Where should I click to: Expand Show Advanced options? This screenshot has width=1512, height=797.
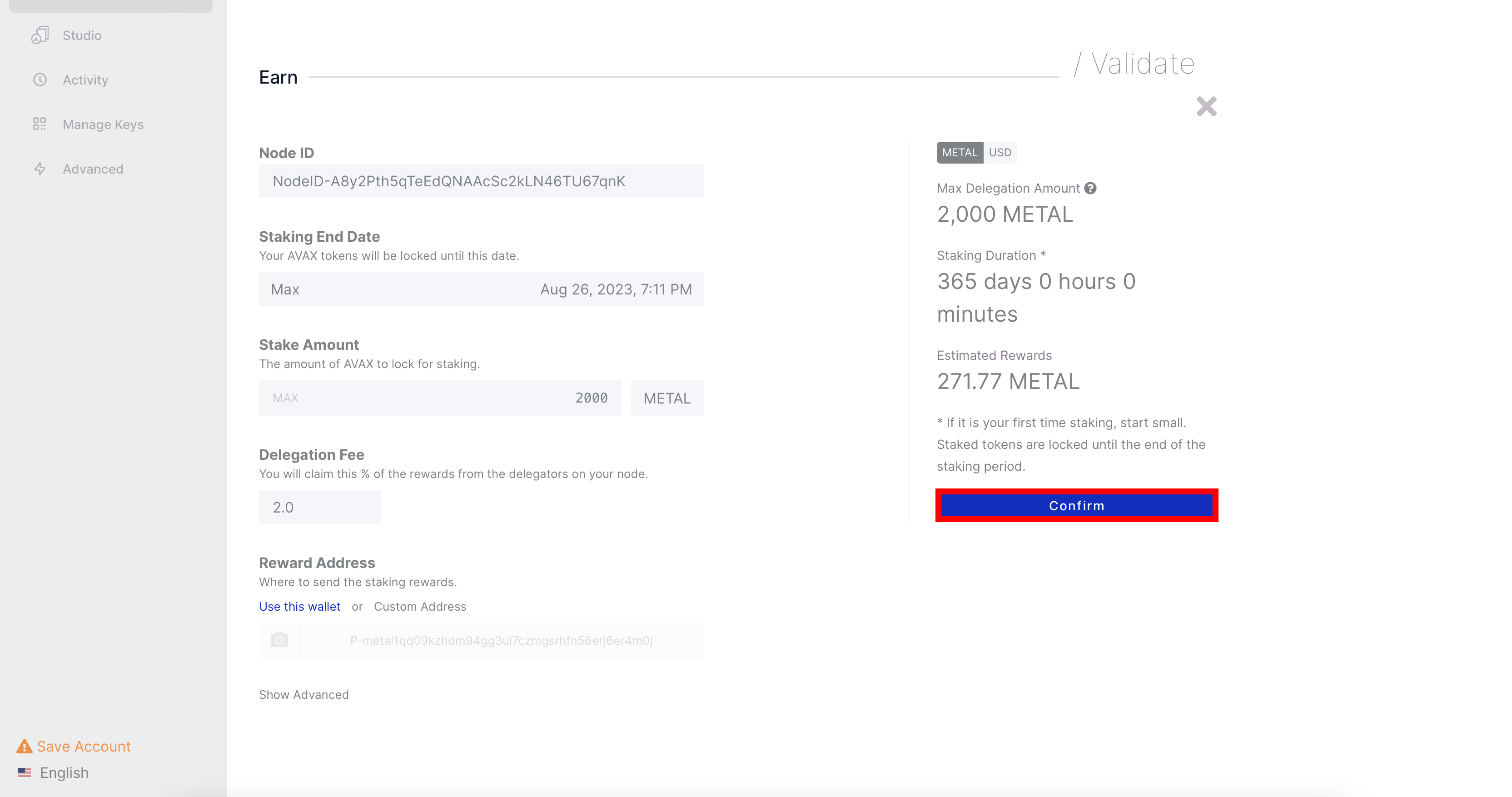click(303, 695)
